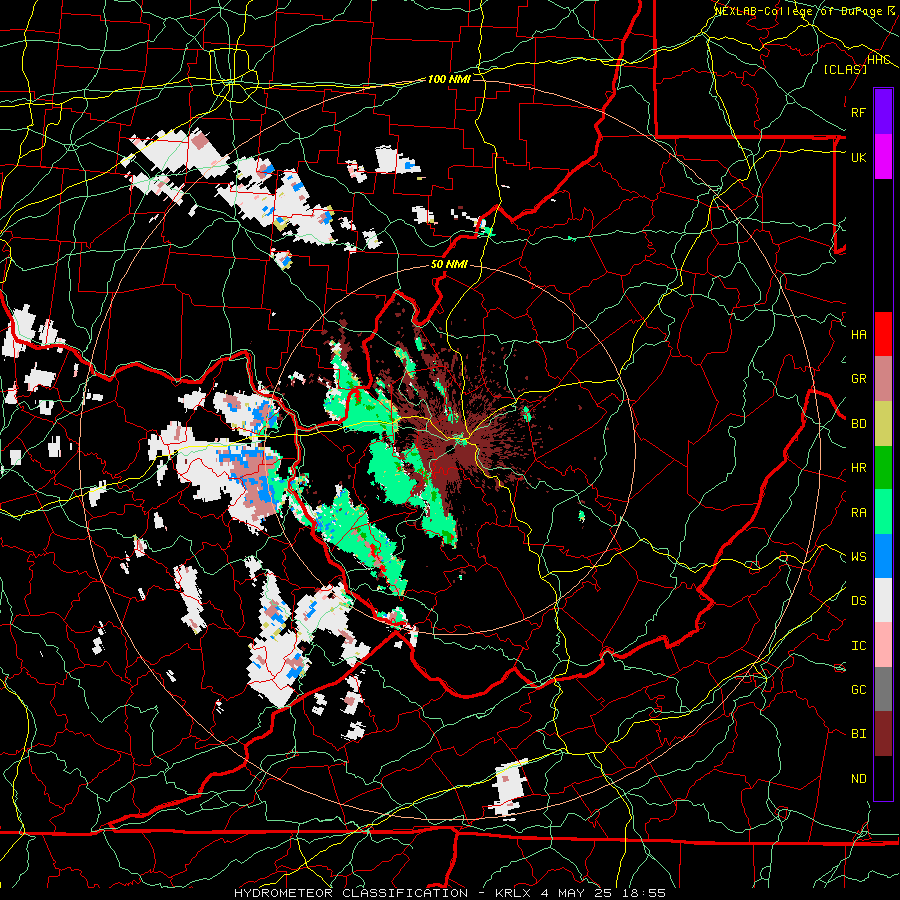Screen dimensions: 900x900
Task: Click the ND legend label
Action: [858, 778]
